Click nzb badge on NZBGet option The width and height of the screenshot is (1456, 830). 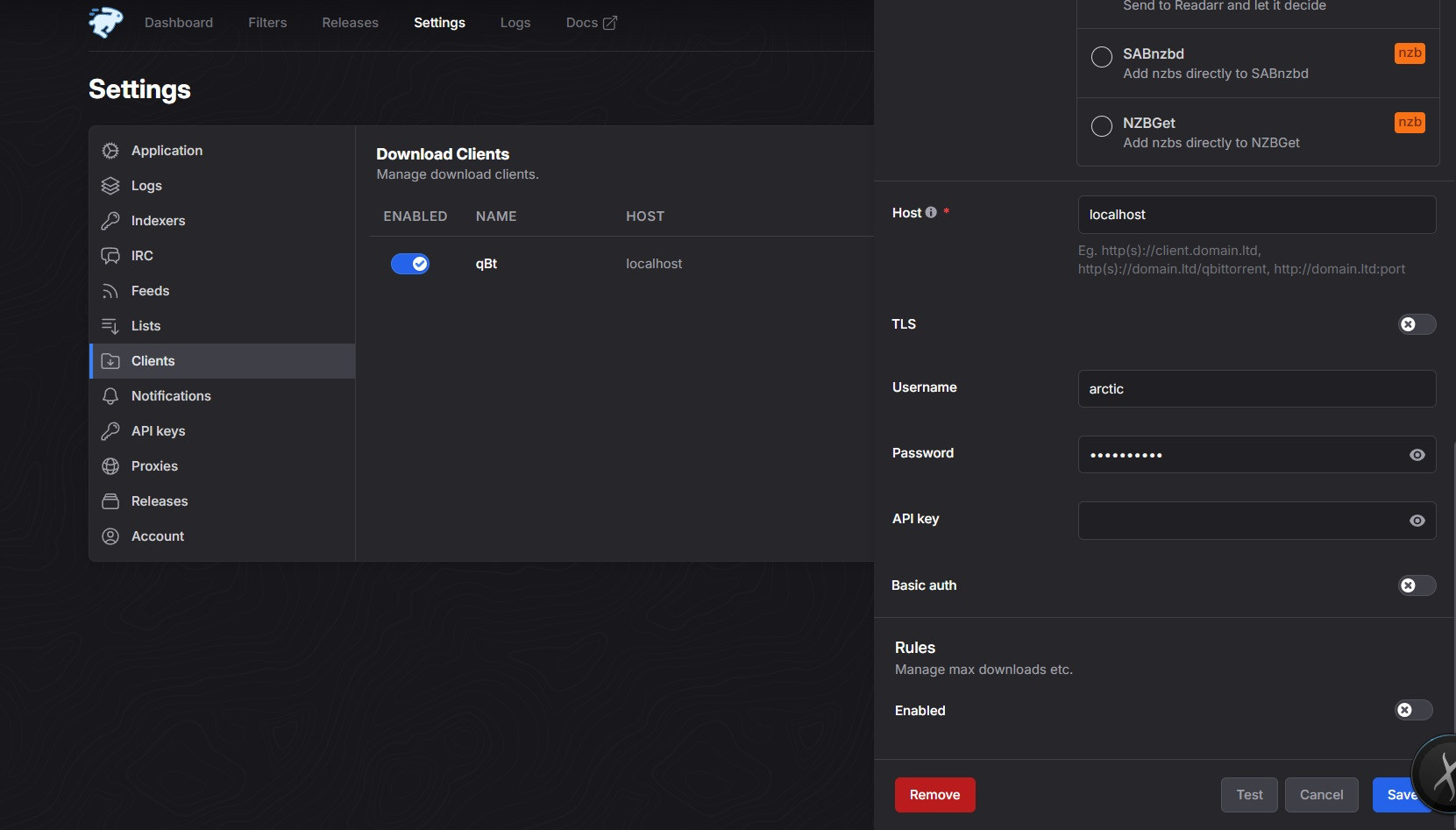1410,123
